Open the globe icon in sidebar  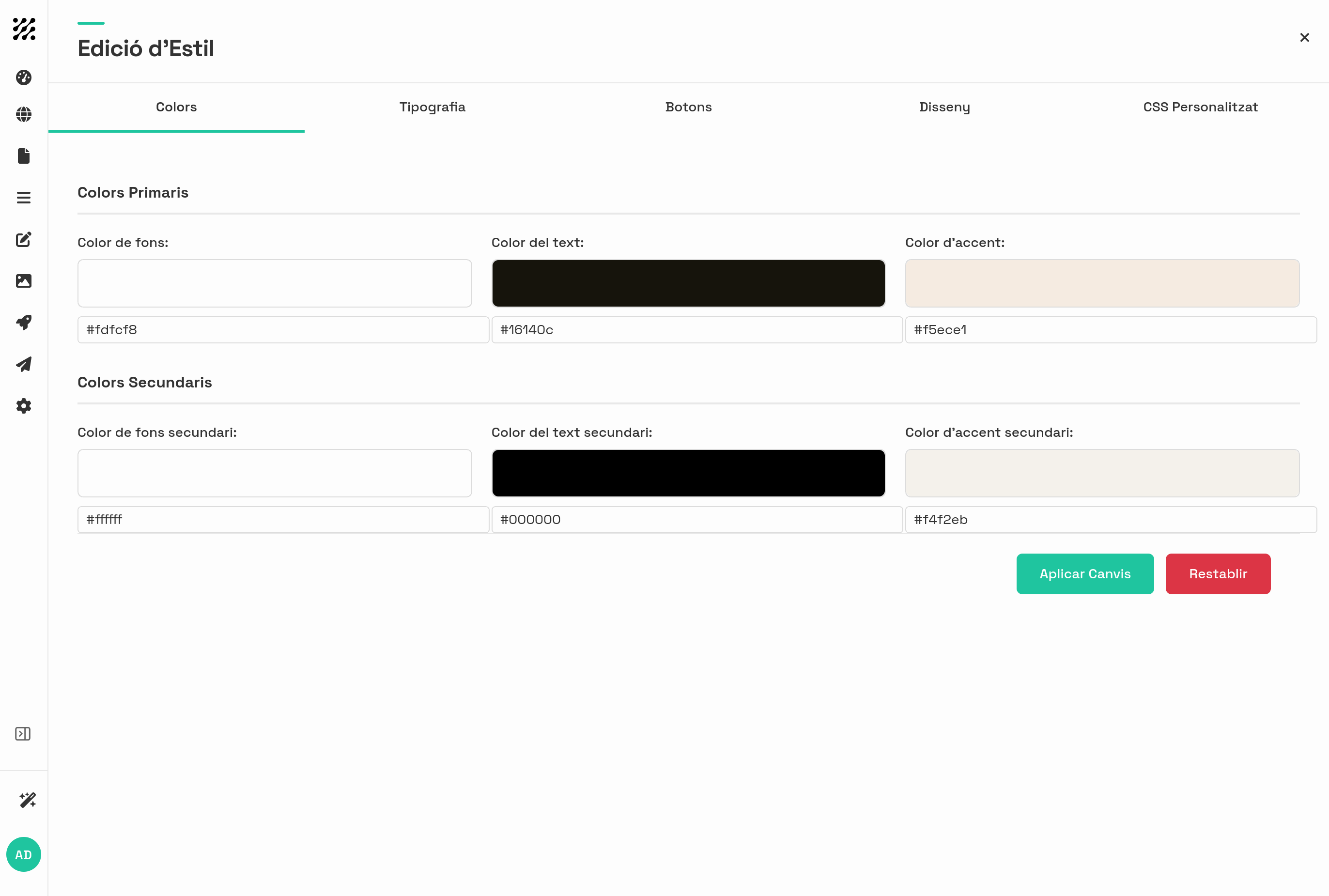click(x=23, y=114)
